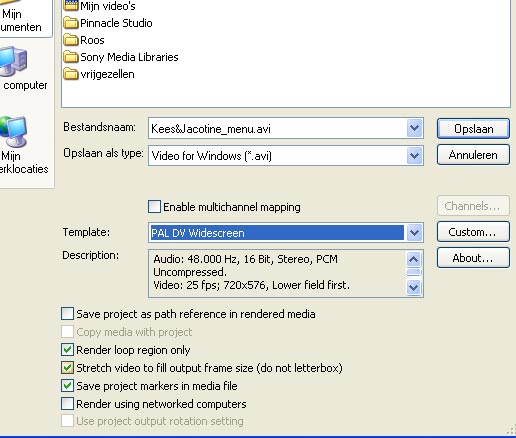This screenshot has height=438, width=516.
Task: Open the Pinnacle Studio folder icon
Action: click(71, 23)
